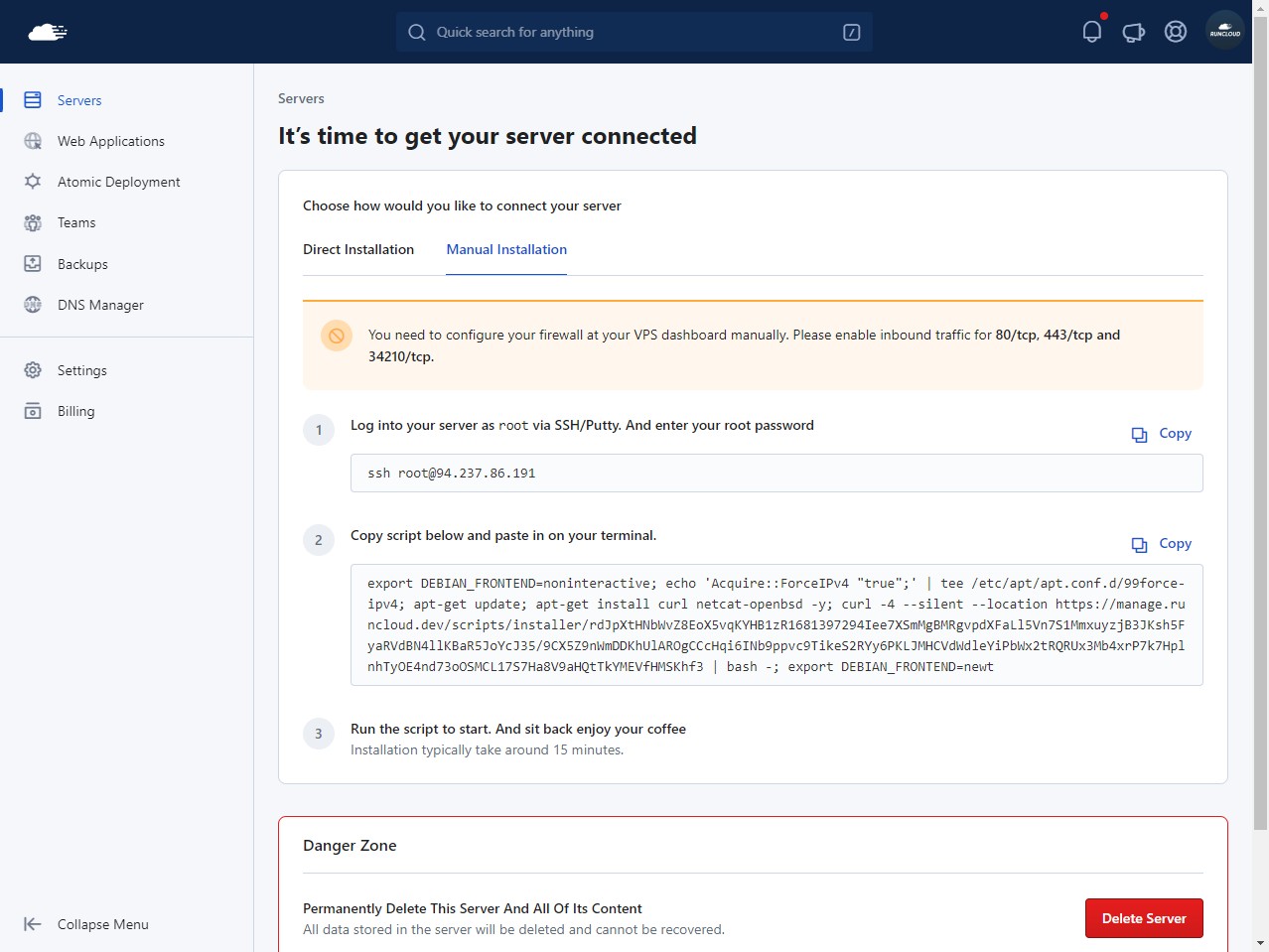
Task: Open the RunCloud account avatar menu
Action: coord(1224,32)
